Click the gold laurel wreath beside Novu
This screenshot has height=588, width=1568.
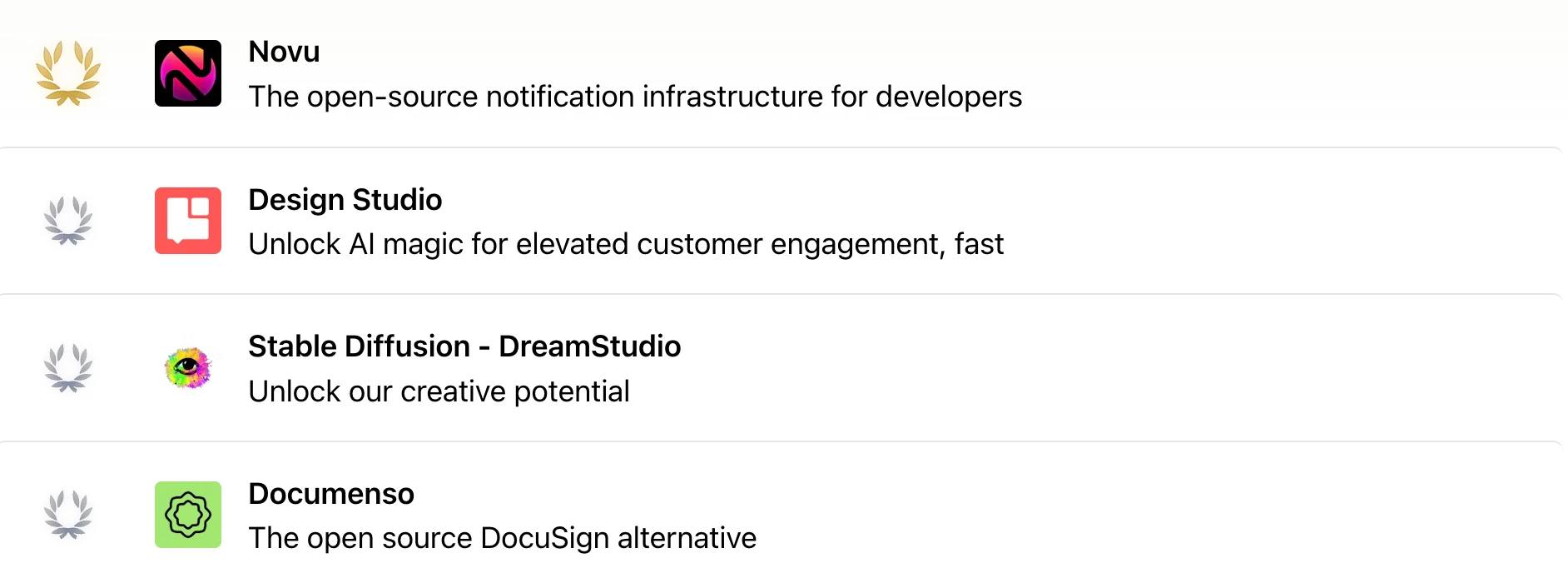(68, 73)
